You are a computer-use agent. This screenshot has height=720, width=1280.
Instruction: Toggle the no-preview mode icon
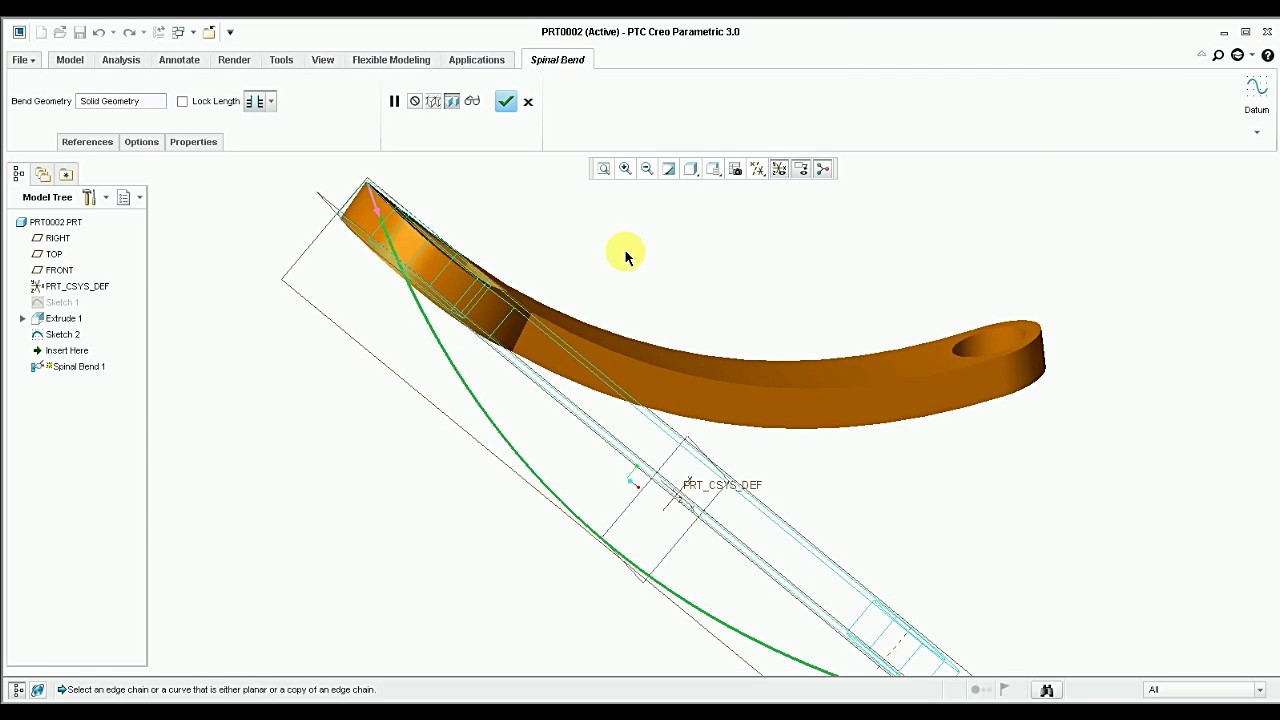tap(414, 101)
